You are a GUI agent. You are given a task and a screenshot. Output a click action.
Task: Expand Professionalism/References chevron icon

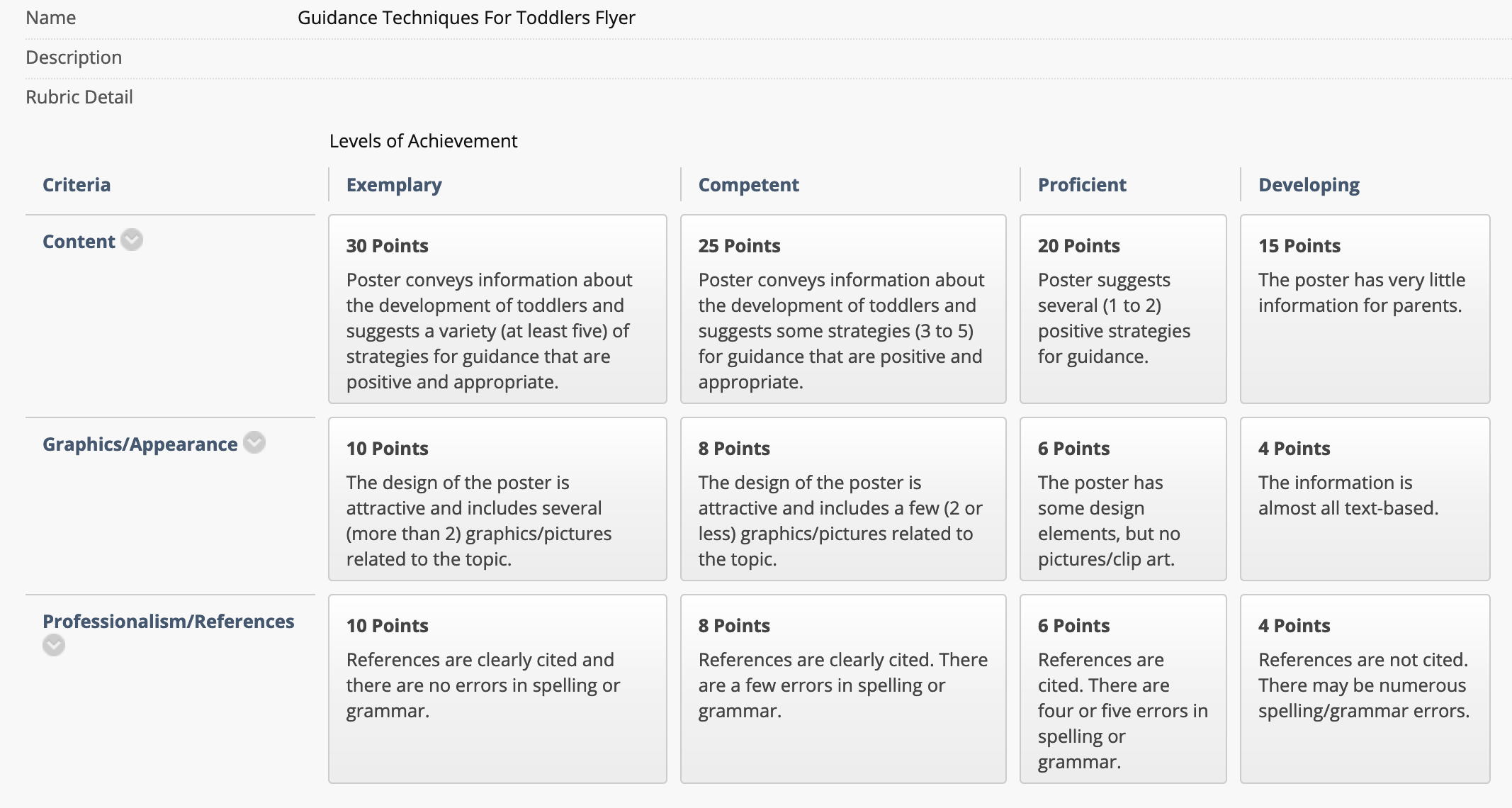coord(54,645)
